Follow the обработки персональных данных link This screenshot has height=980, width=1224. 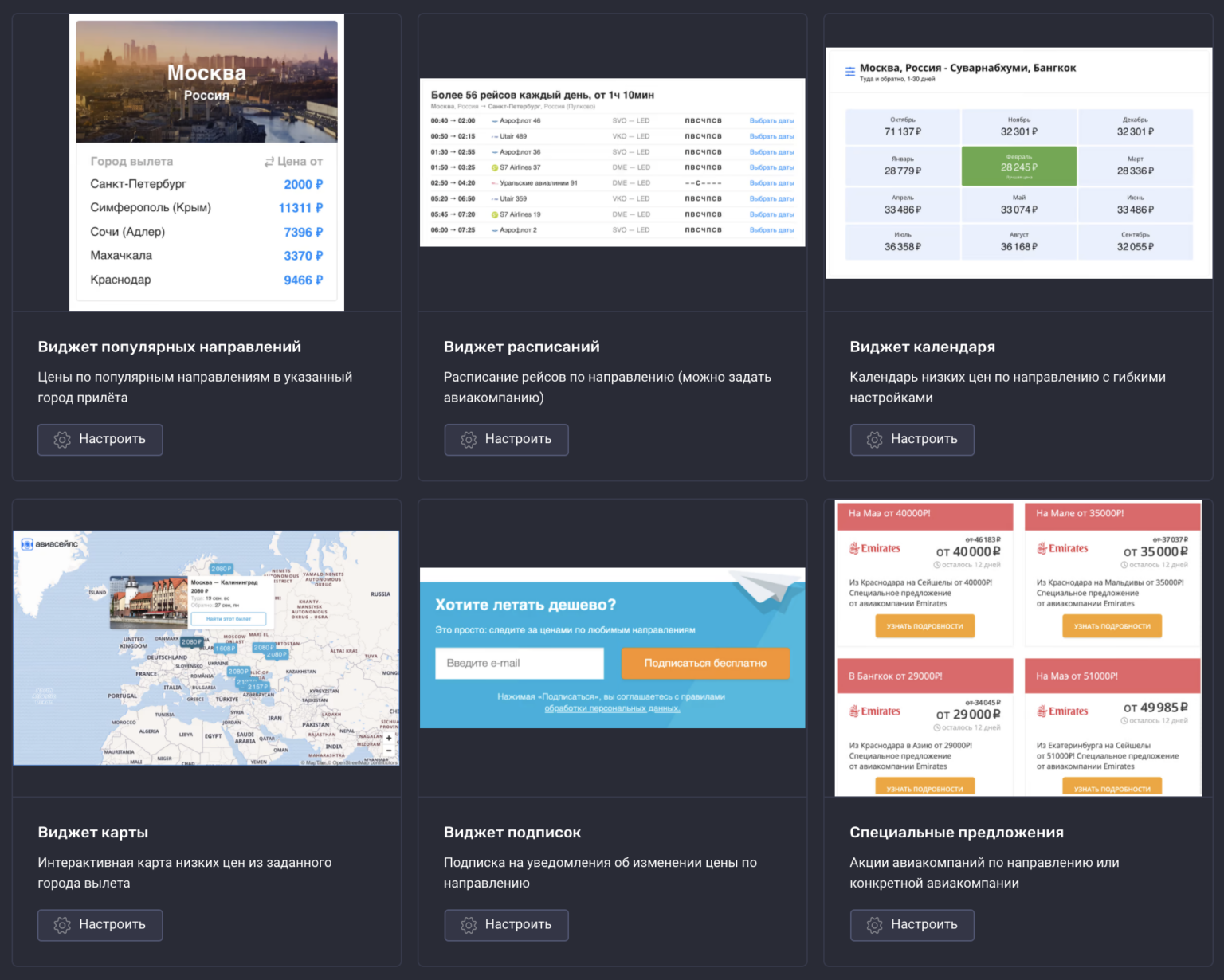point(612,708)
